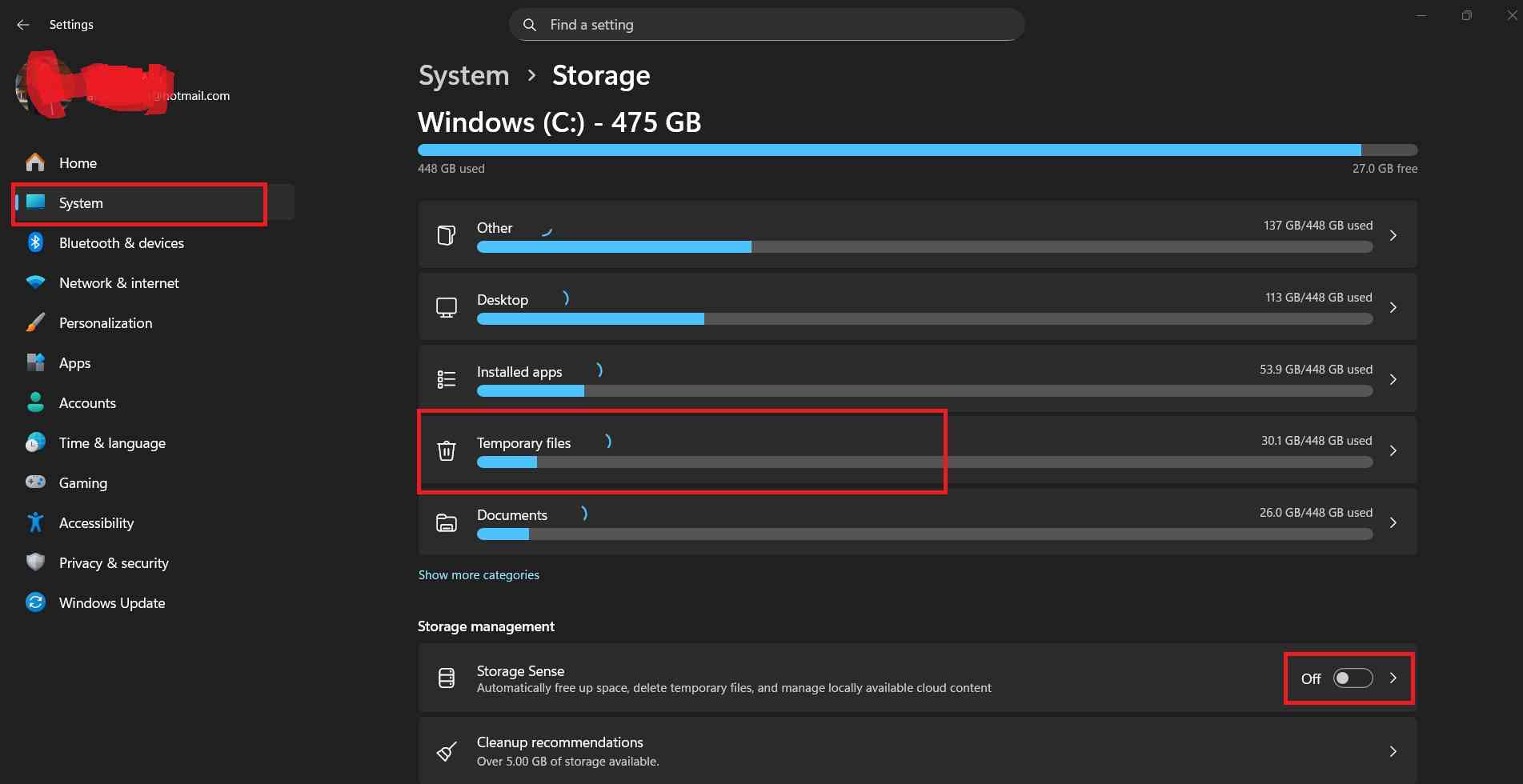Viewport: 1523px width, 784px height.
Task: Open Personalization settings
Action: (x=35, y=322)
